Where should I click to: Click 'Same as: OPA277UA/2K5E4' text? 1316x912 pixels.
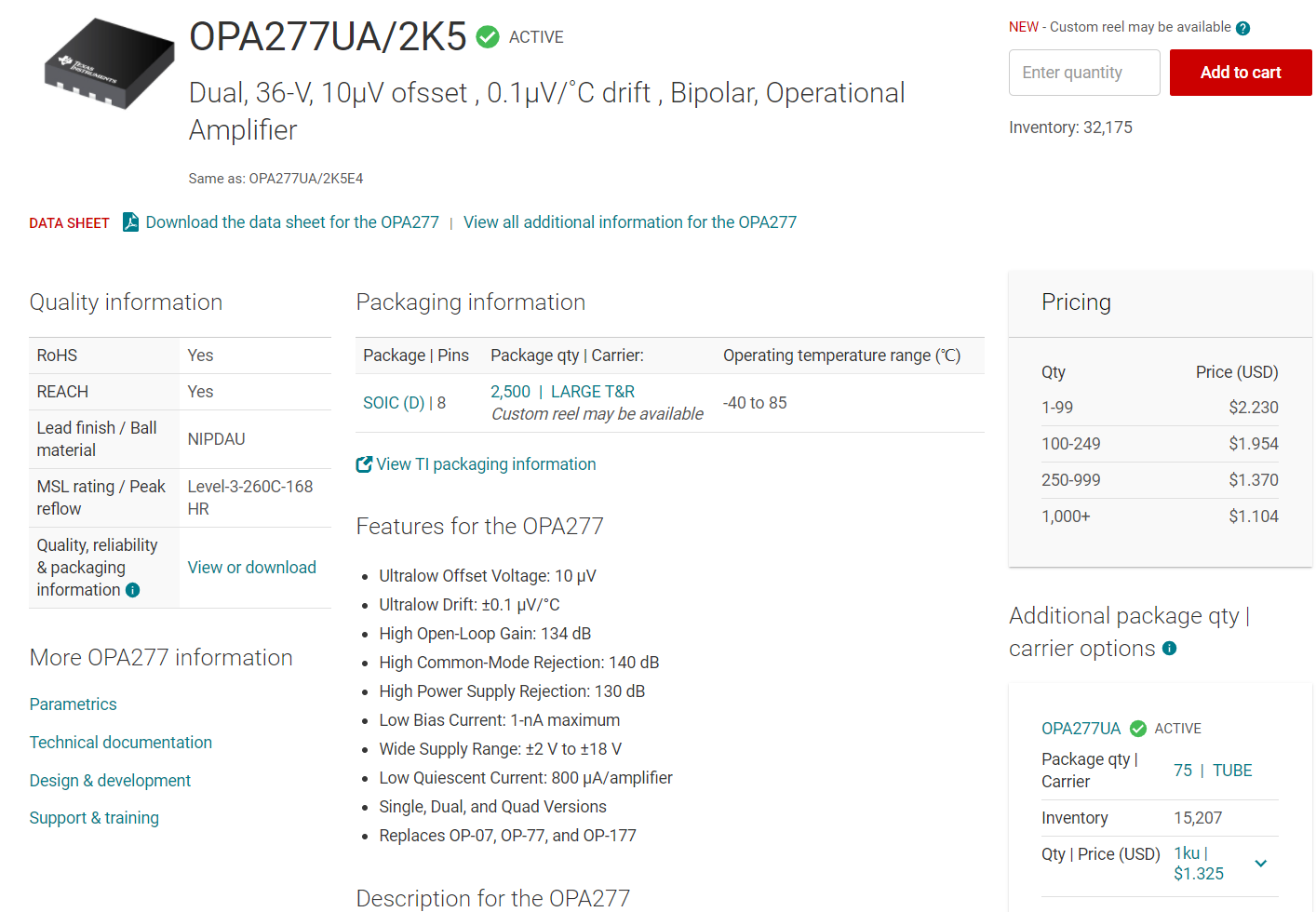(x=275, y=179)
